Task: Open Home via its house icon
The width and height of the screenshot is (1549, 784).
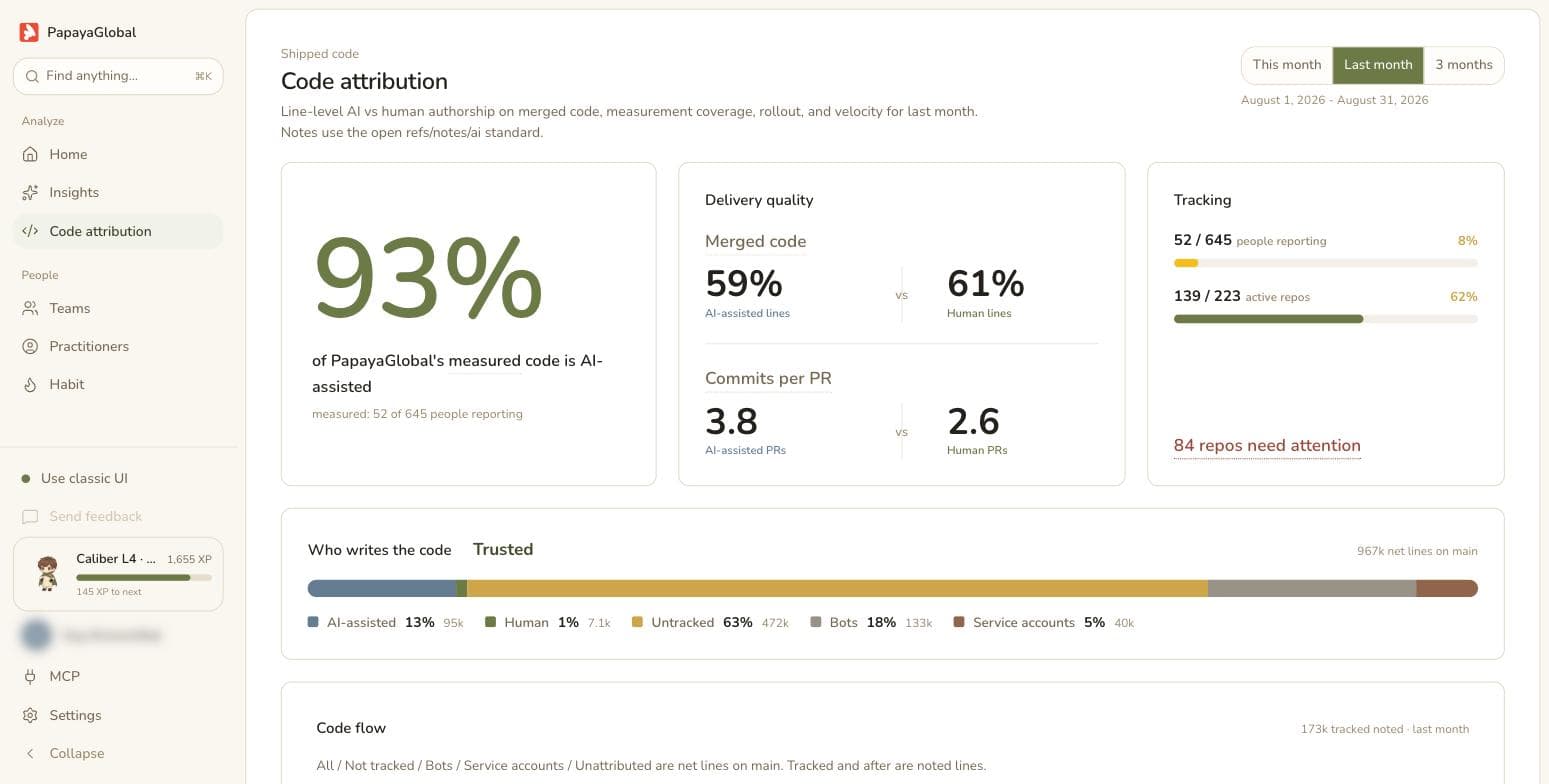Action: pyautogui.click(x=30, y=154)
